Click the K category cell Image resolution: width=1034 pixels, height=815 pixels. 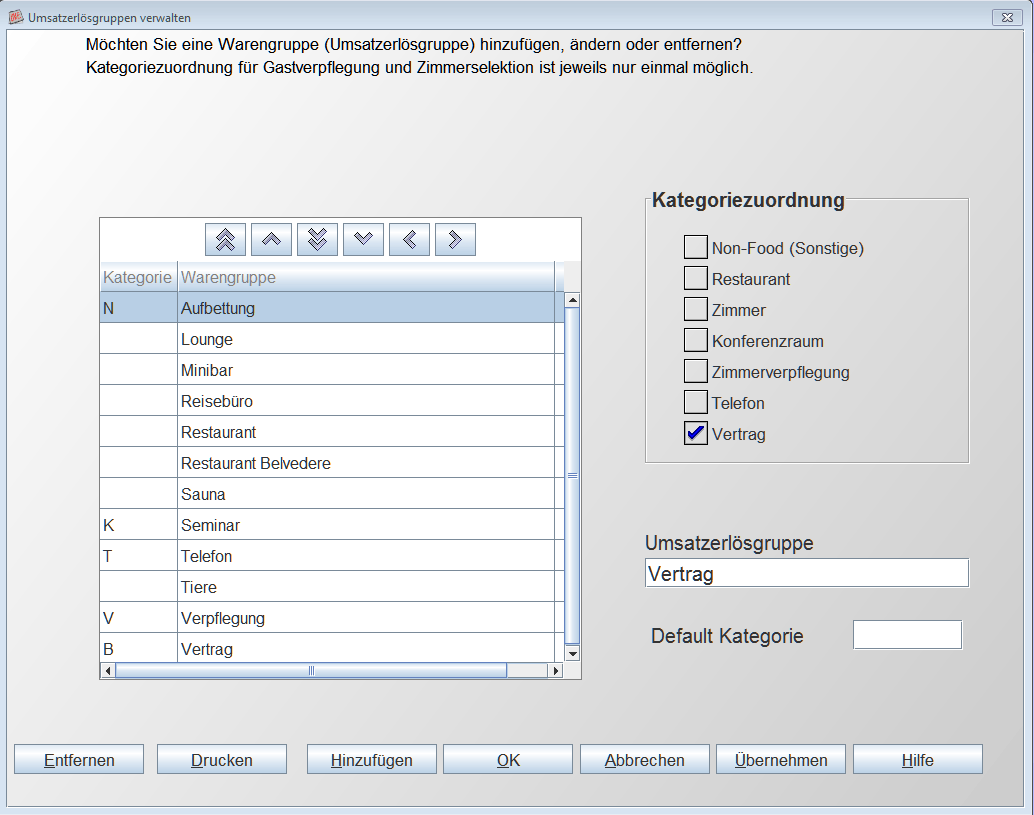(x=138, y=525)
